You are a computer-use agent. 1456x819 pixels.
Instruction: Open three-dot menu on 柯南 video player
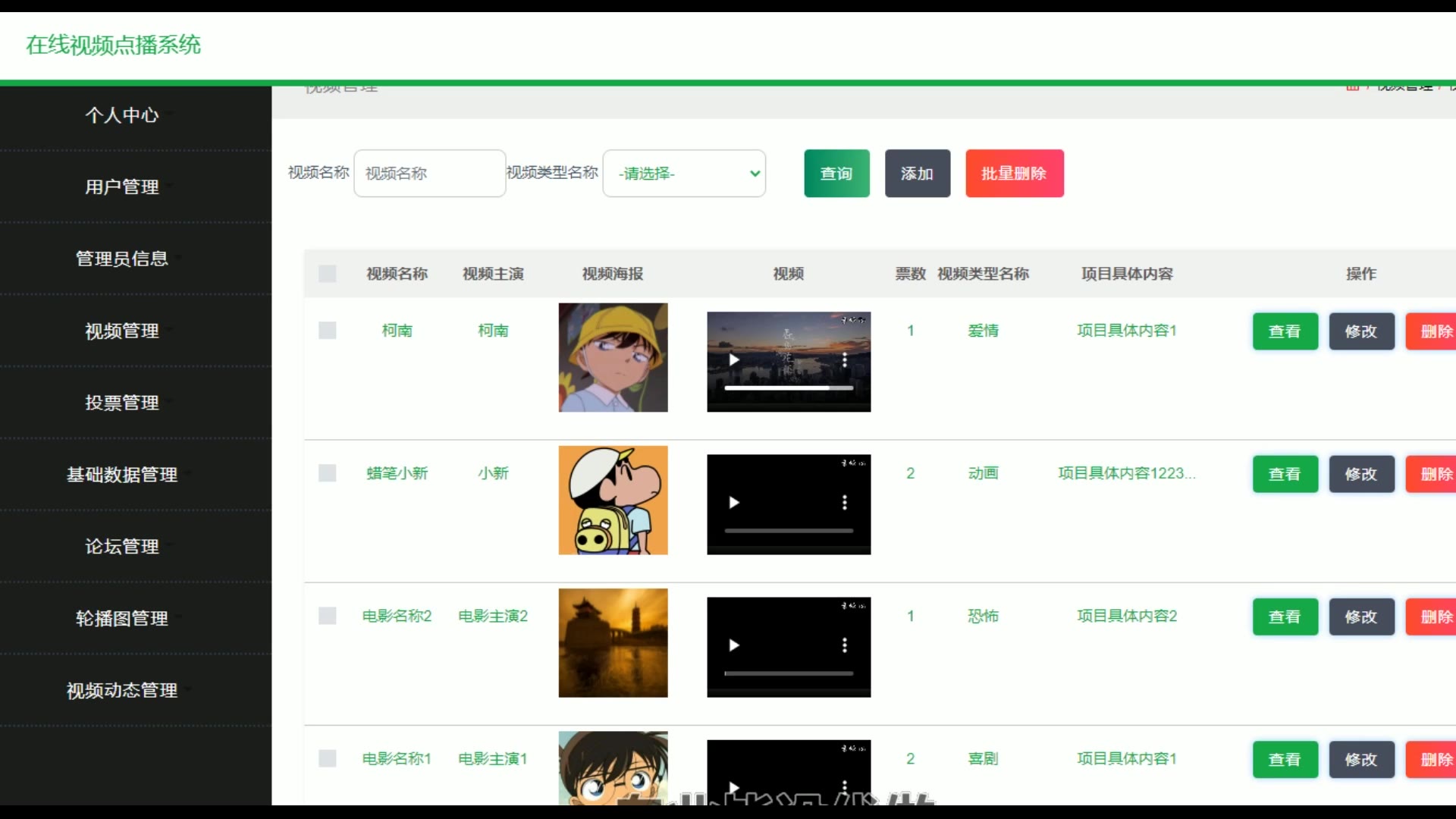pyautogui.click(x=844, y=360)
